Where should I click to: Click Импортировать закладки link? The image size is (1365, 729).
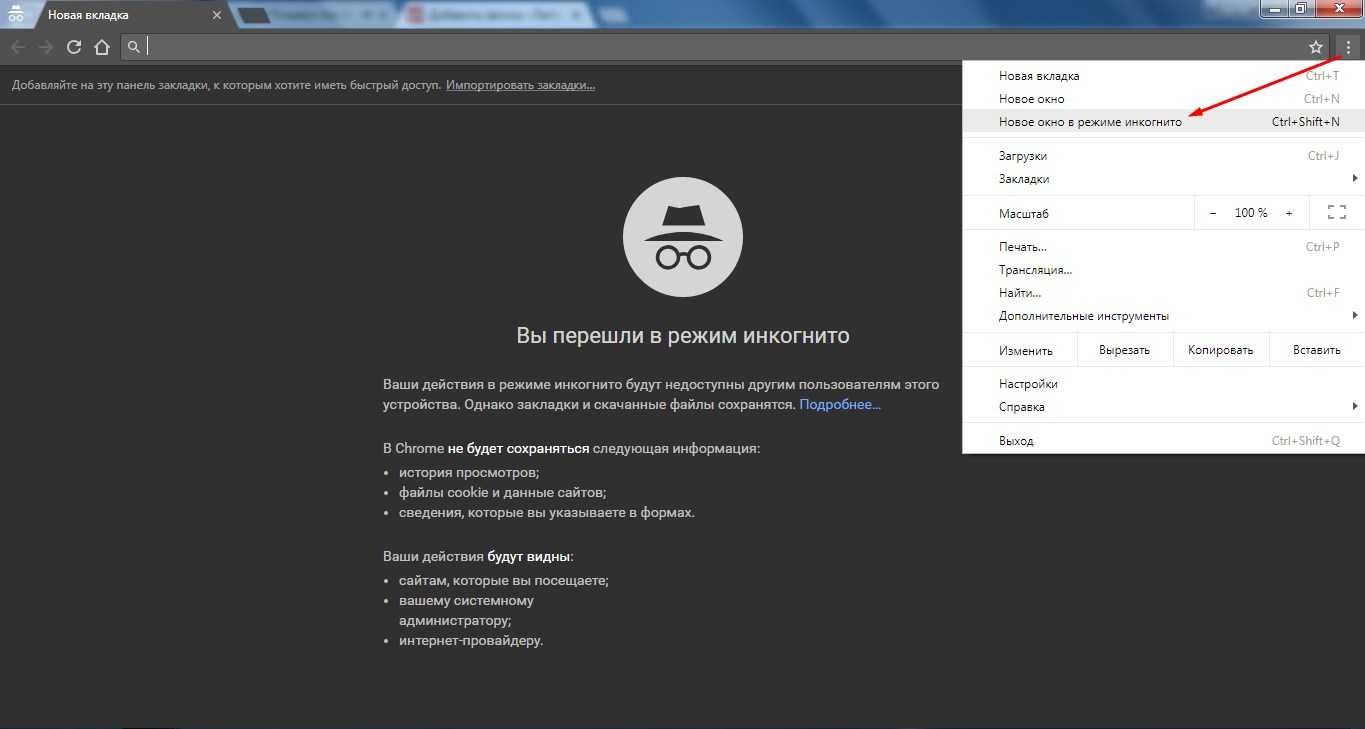[x=520, y=85]
